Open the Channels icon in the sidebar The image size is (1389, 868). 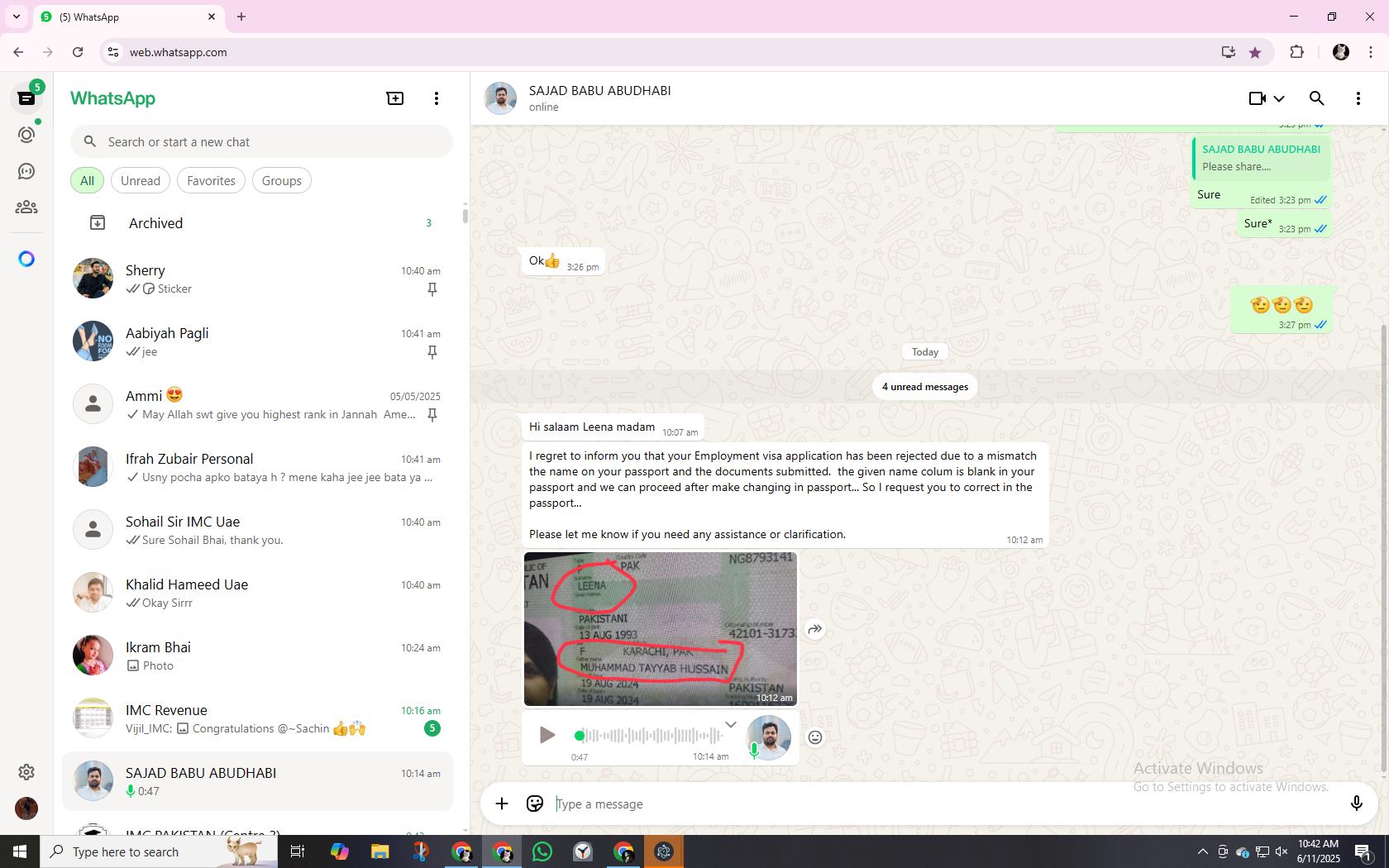tap(26, 171)
